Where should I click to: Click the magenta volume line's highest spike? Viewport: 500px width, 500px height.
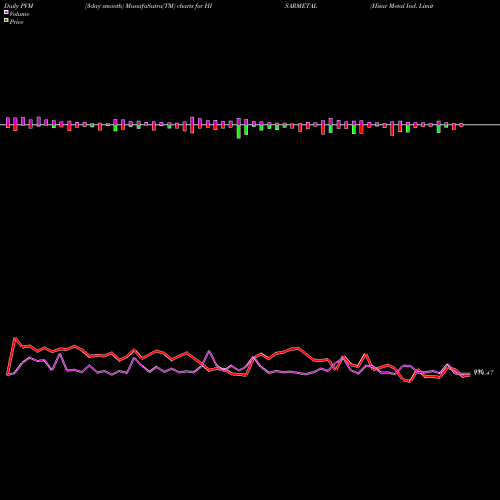pyautogui.click(x=209, y=351)
